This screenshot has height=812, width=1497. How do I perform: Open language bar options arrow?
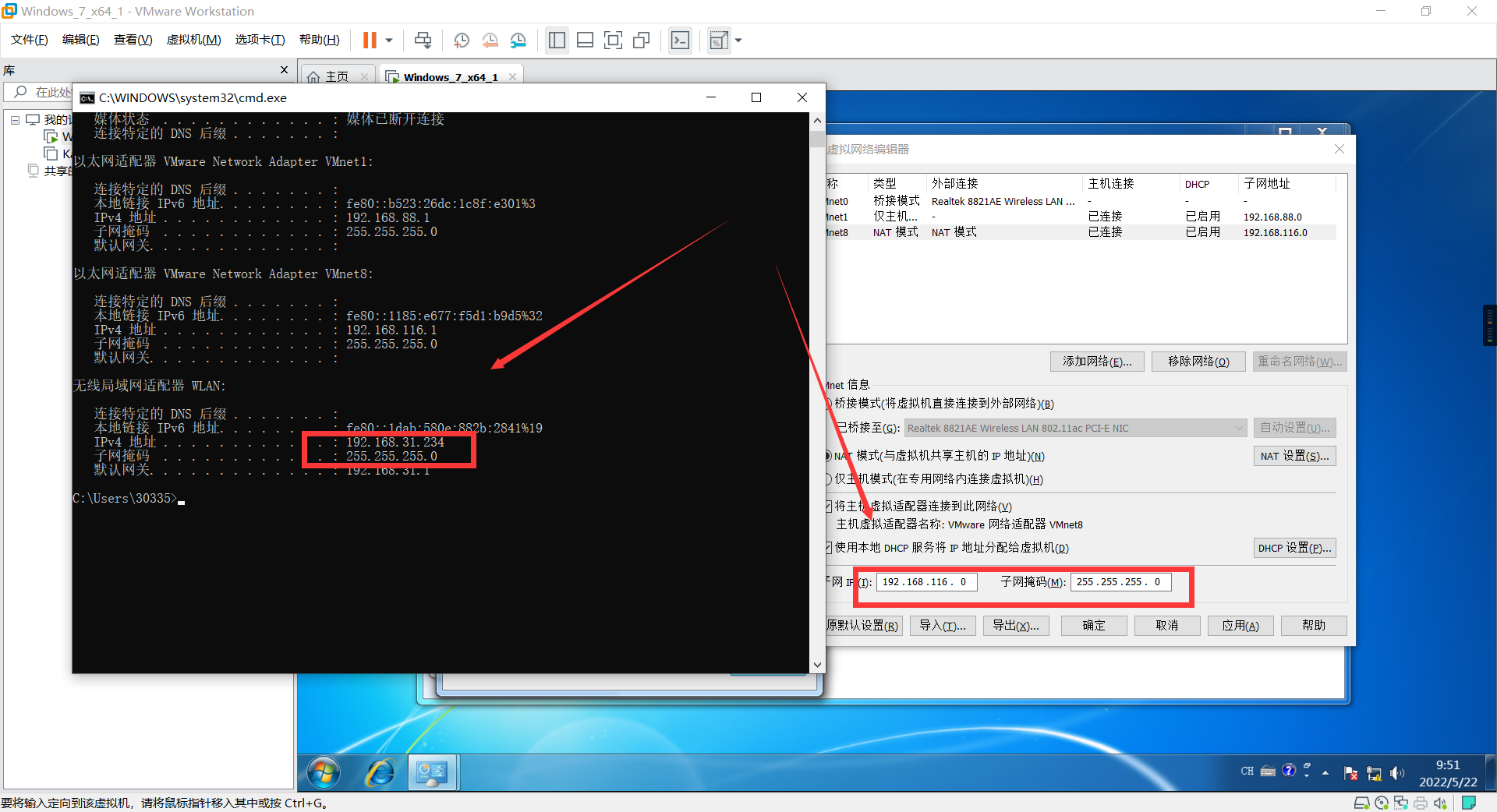pos(1308,775)
